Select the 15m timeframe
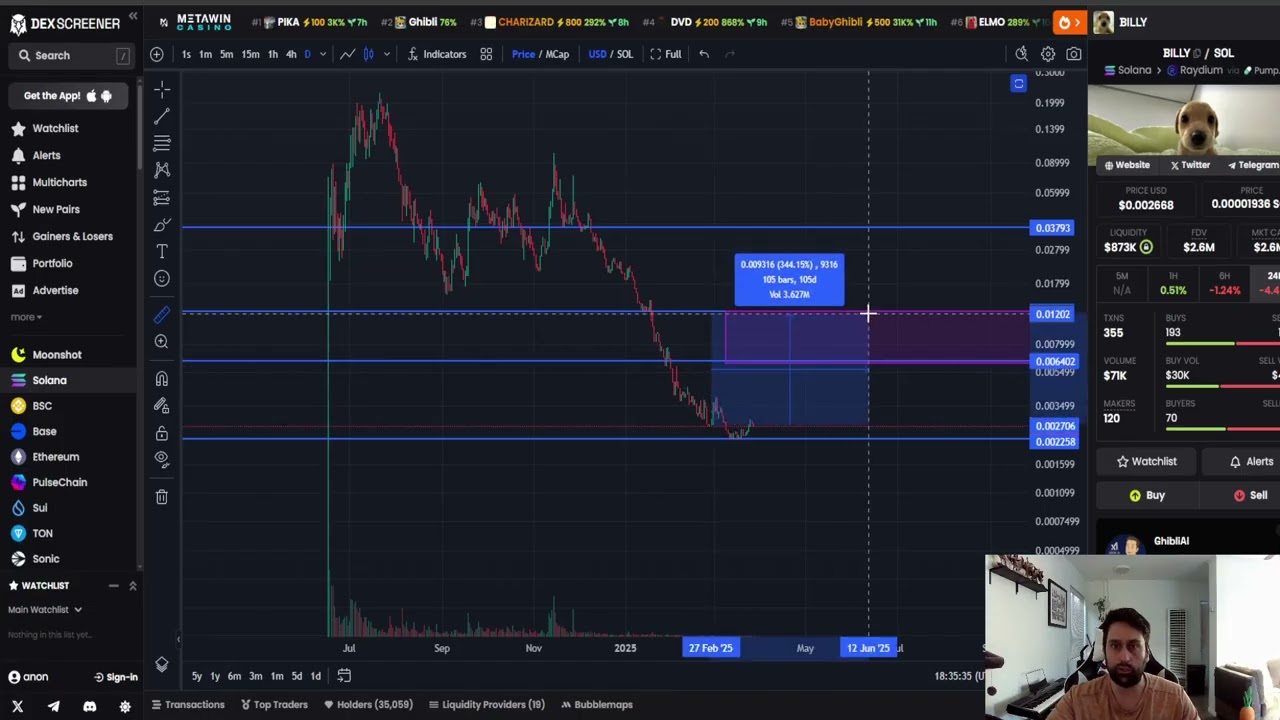 tap(250, 54)
